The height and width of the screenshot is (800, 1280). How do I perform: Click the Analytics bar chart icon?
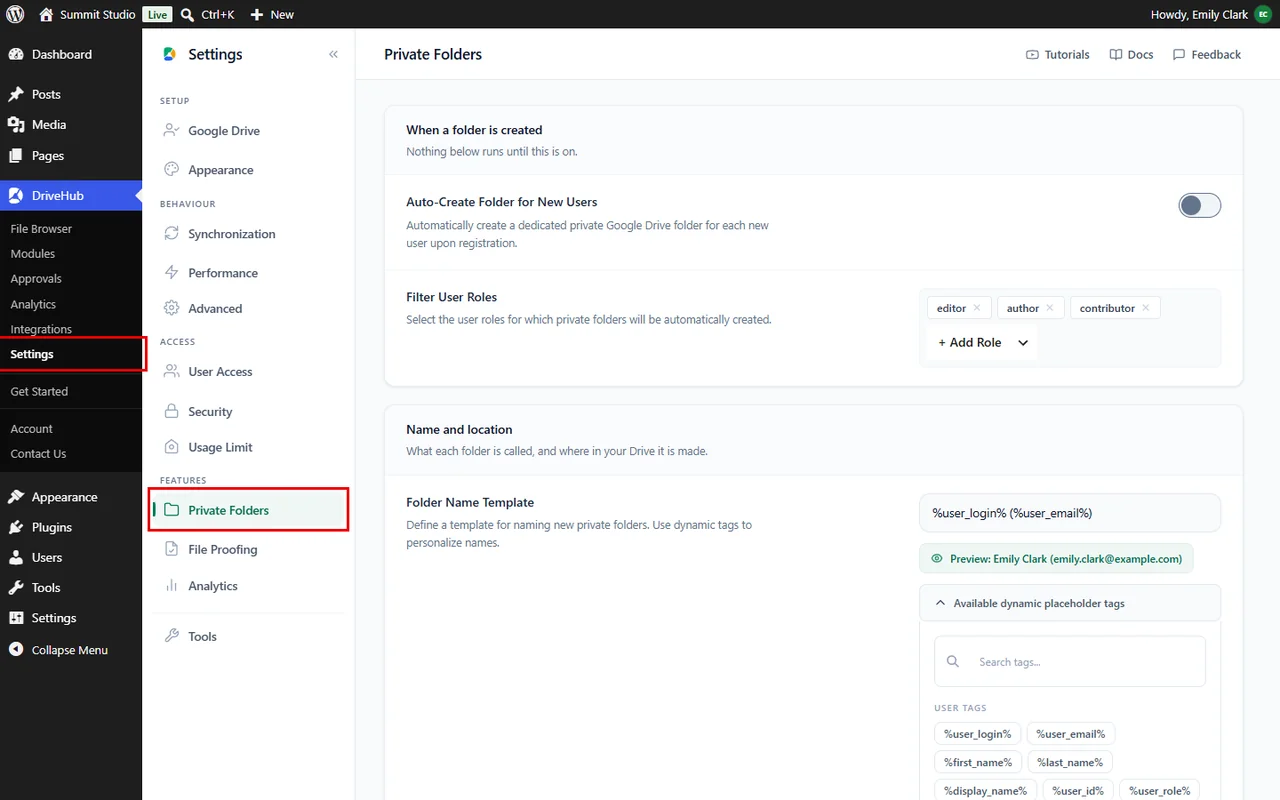[x=171, y=585]
